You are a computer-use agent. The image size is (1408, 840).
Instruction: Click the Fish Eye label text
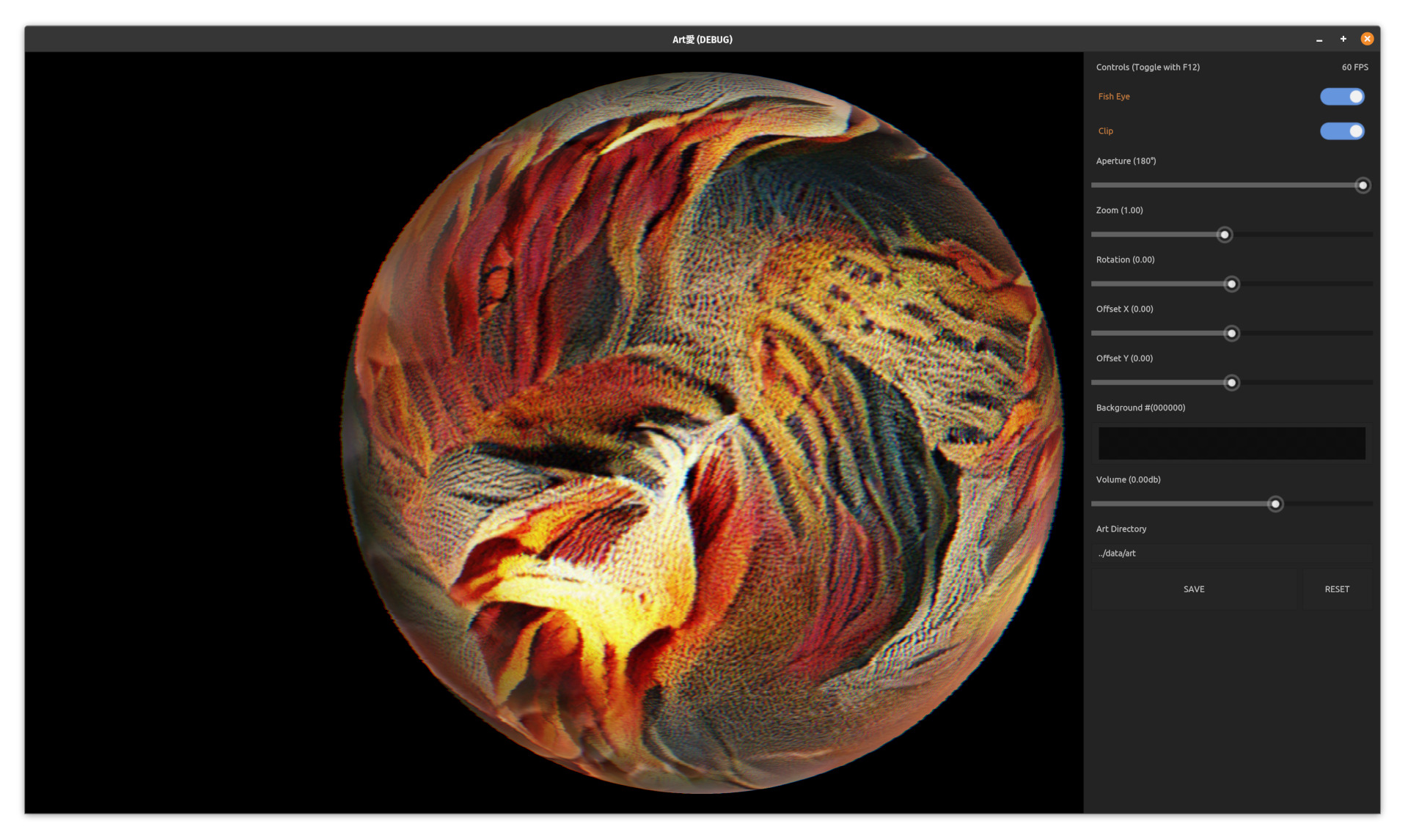pos(1113,97)
